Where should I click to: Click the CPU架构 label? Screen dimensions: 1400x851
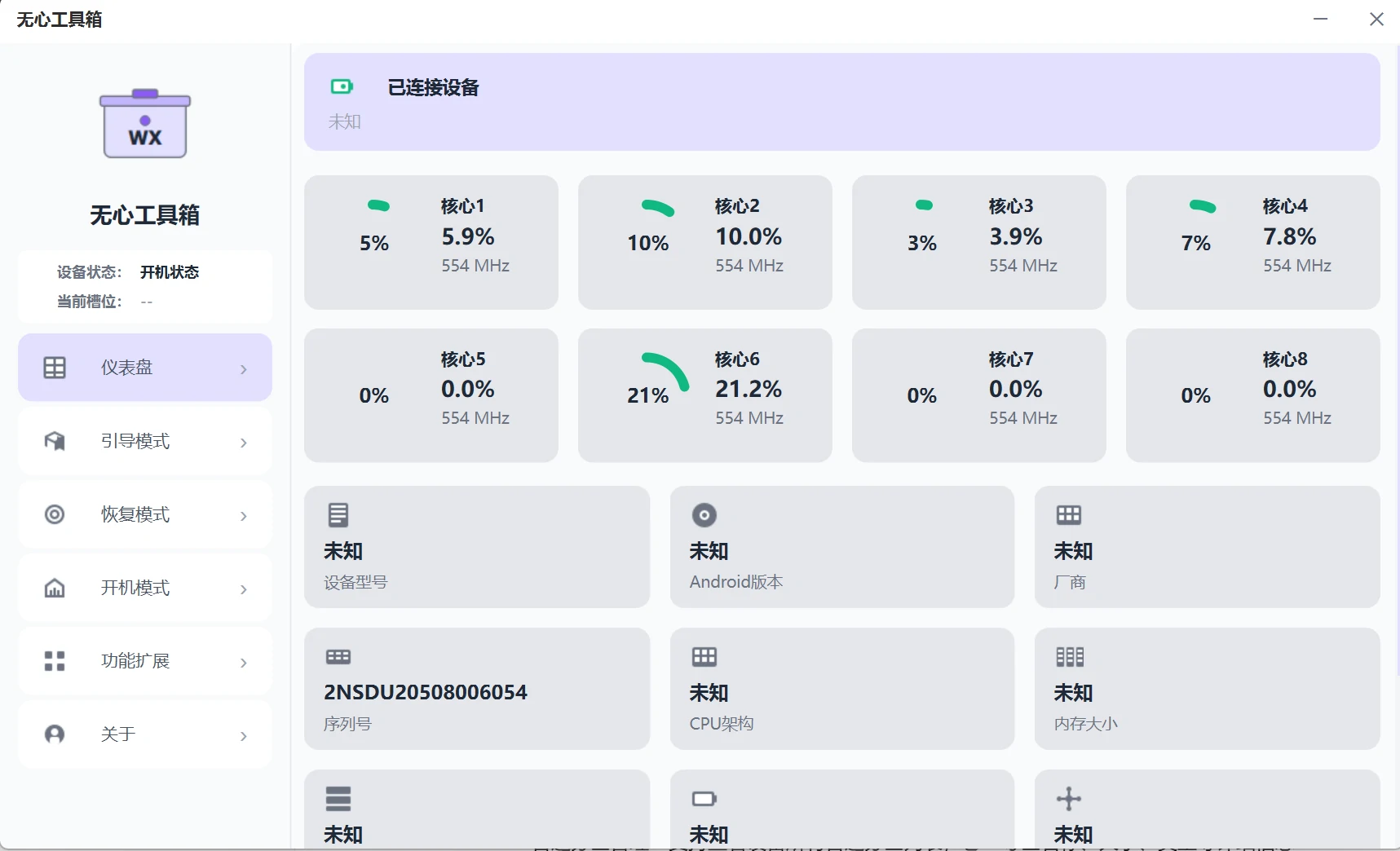pos(722,724)
